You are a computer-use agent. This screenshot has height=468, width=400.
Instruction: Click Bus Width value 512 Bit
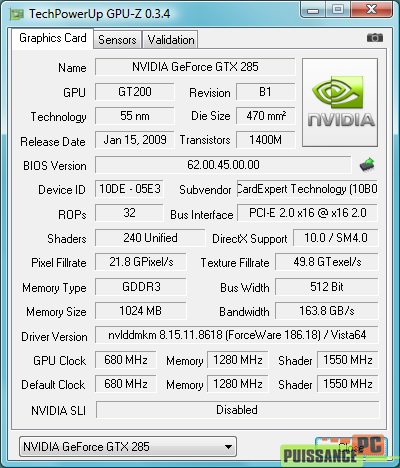pos(327,287)
